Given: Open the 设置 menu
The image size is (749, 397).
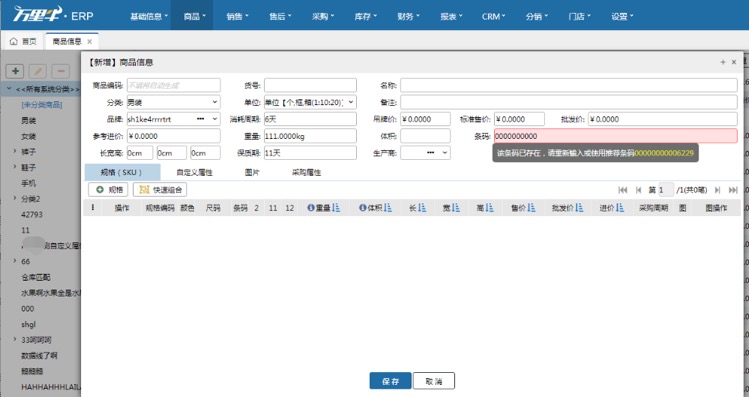Looking at the screenshot, I should (622, 16).
